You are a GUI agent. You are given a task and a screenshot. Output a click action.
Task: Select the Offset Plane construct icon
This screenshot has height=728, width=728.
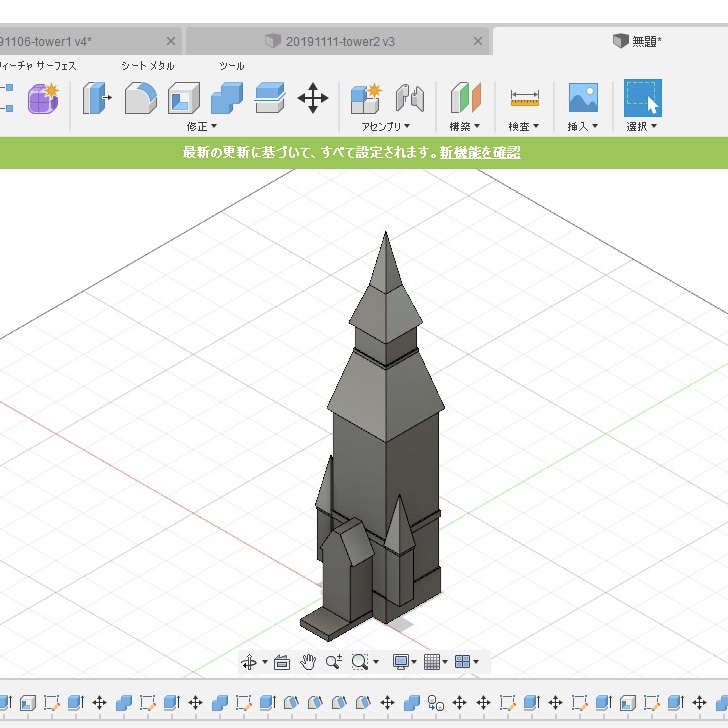coord(466,98)
